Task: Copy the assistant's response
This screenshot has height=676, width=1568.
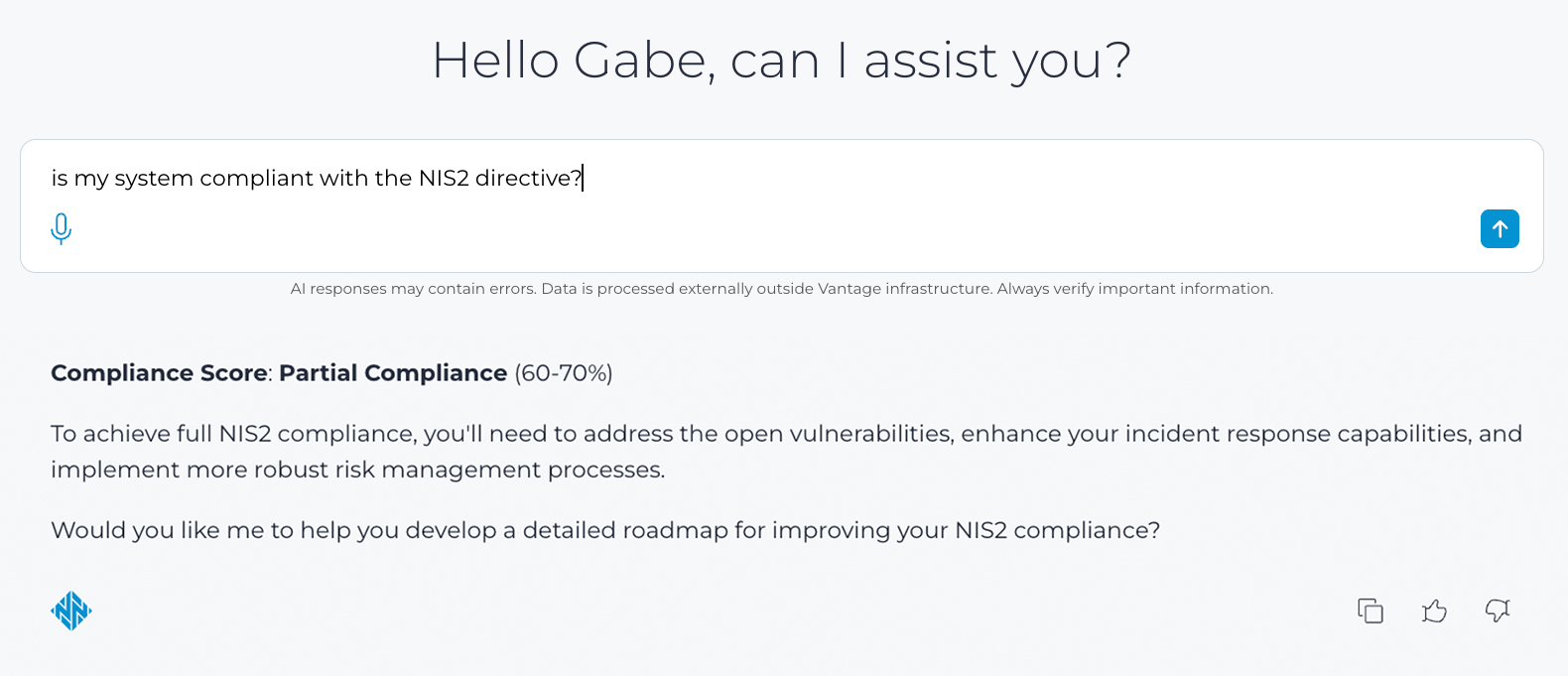Action: tap(1371, 610)
